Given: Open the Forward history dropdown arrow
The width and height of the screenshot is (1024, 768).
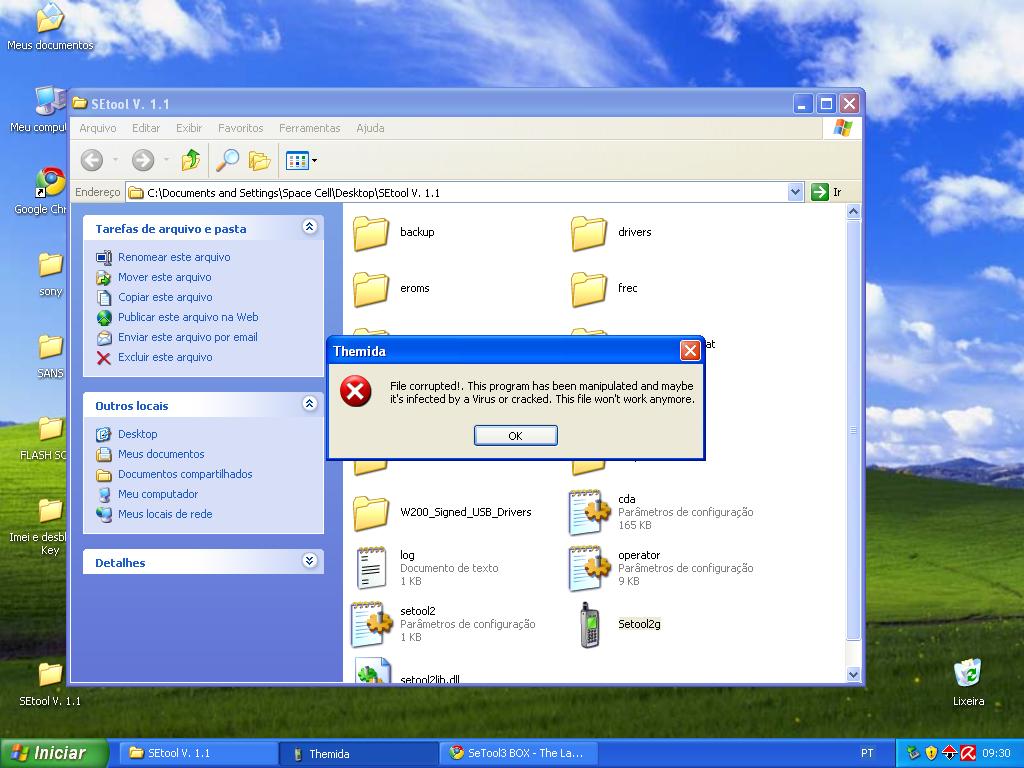Looking at the screenshot, I should pos(167,160).
